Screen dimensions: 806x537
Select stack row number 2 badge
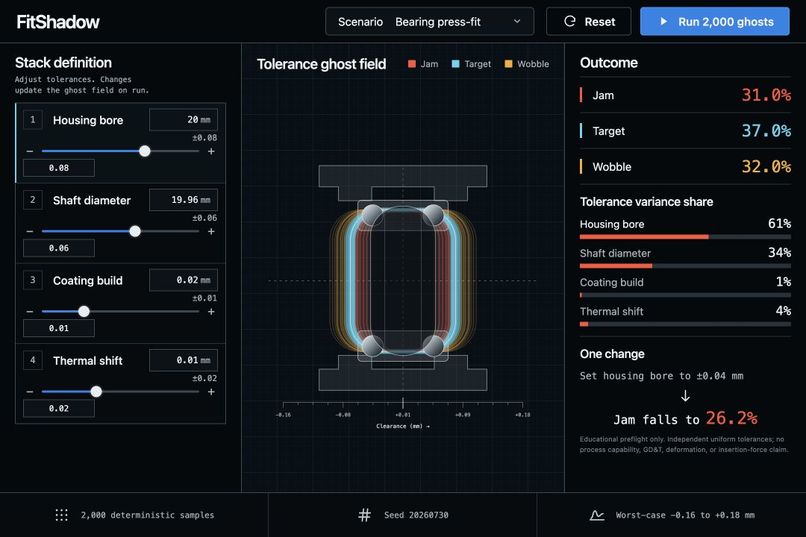[33, 200]
